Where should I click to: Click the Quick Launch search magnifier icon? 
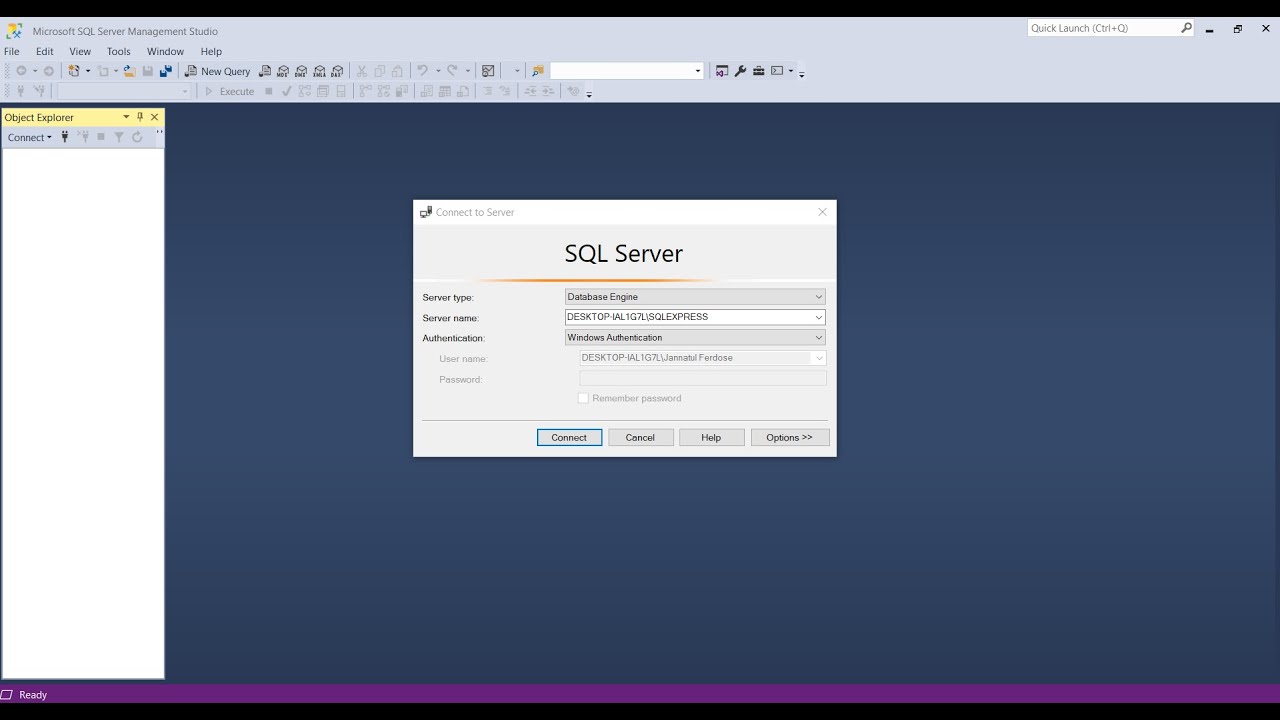(1186, 28)
